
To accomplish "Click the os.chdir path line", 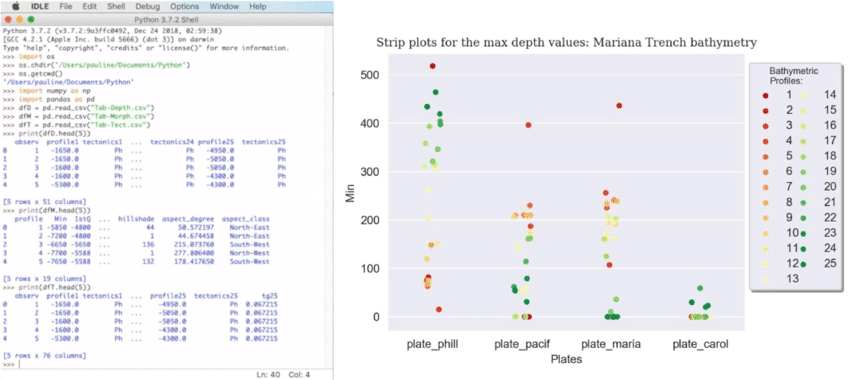I will [96, 66].
